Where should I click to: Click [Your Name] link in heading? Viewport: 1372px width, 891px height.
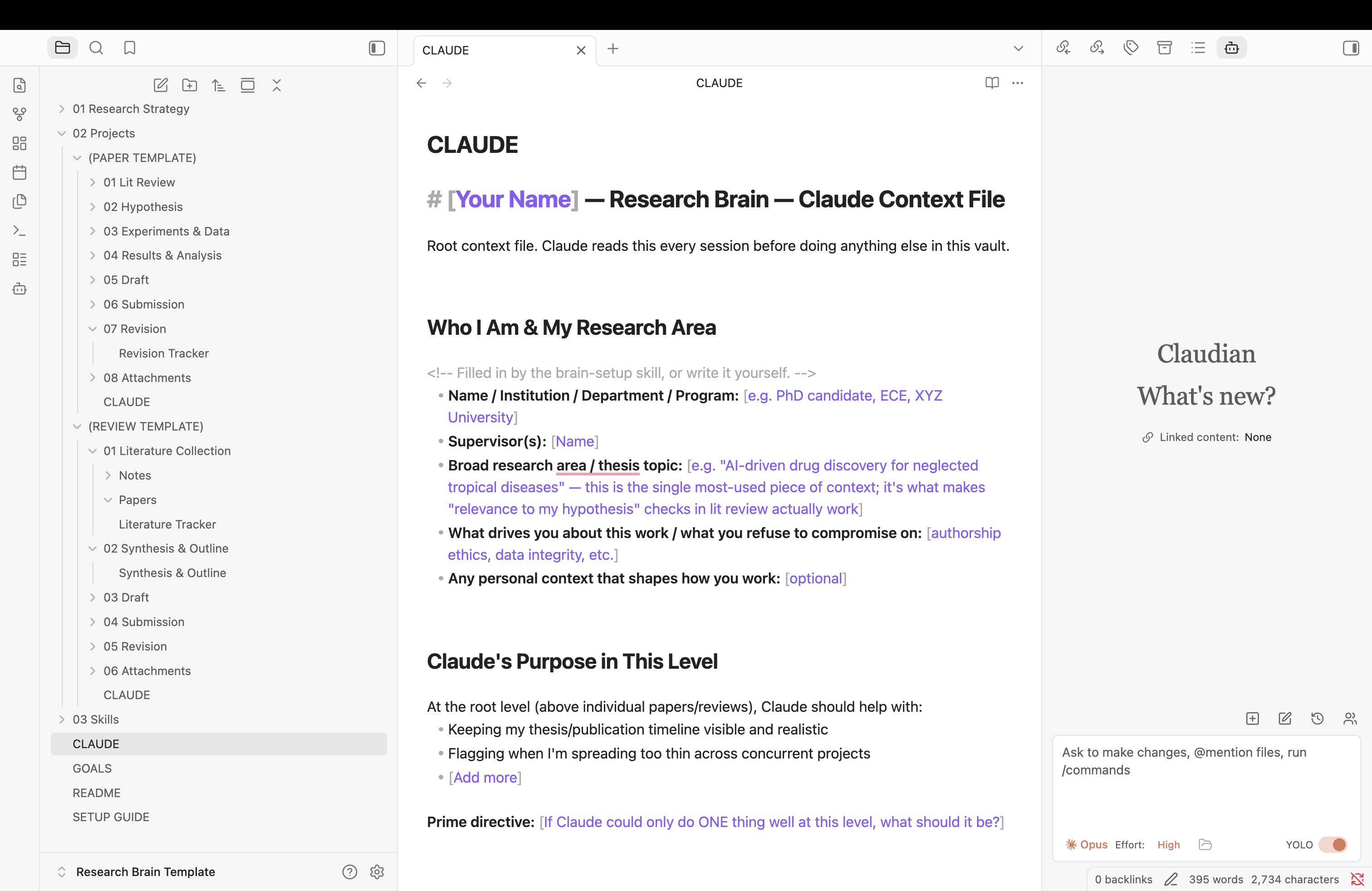(x=513, y=200)
